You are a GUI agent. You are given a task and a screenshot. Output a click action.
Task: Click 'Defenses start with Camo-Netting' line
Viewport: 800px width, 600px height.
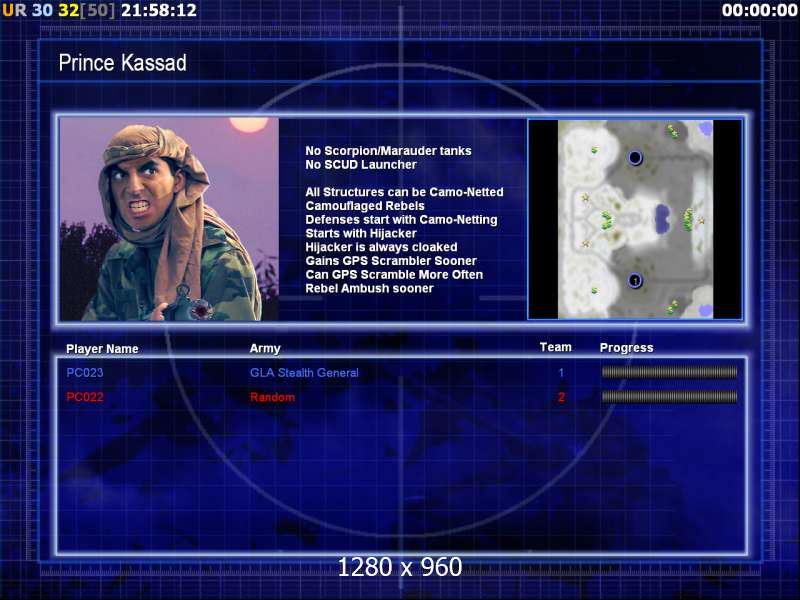[401, 219]
